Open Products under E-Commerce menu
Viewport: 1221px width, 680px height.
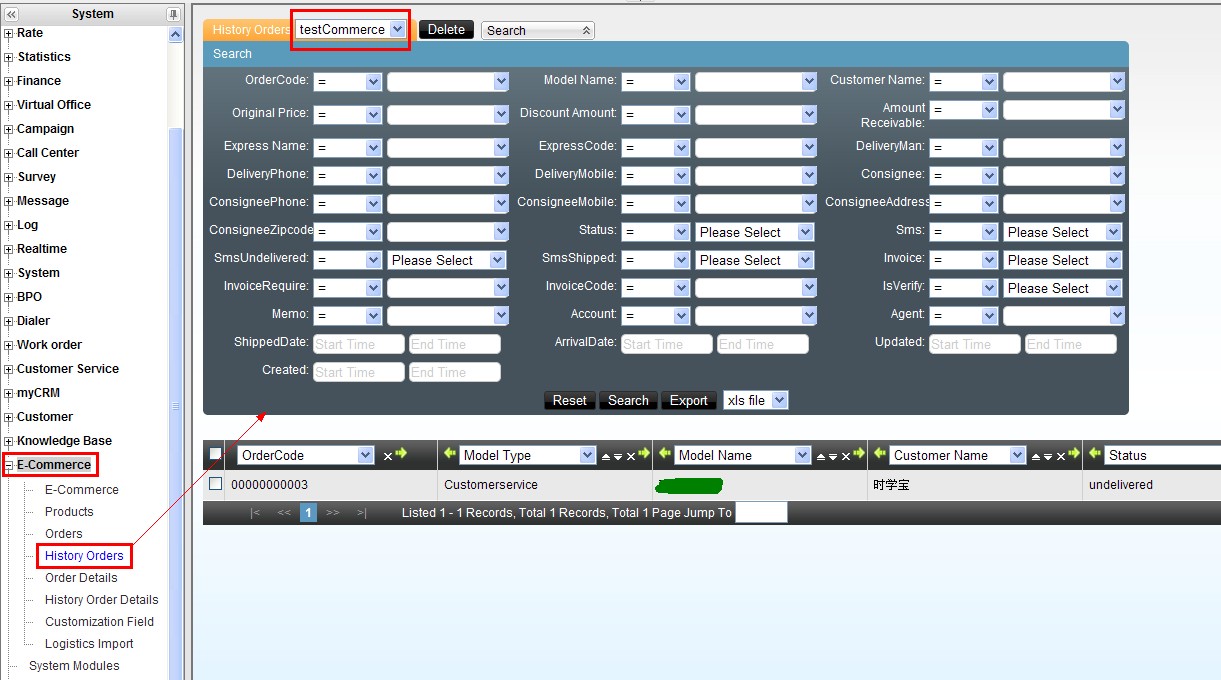69,512
